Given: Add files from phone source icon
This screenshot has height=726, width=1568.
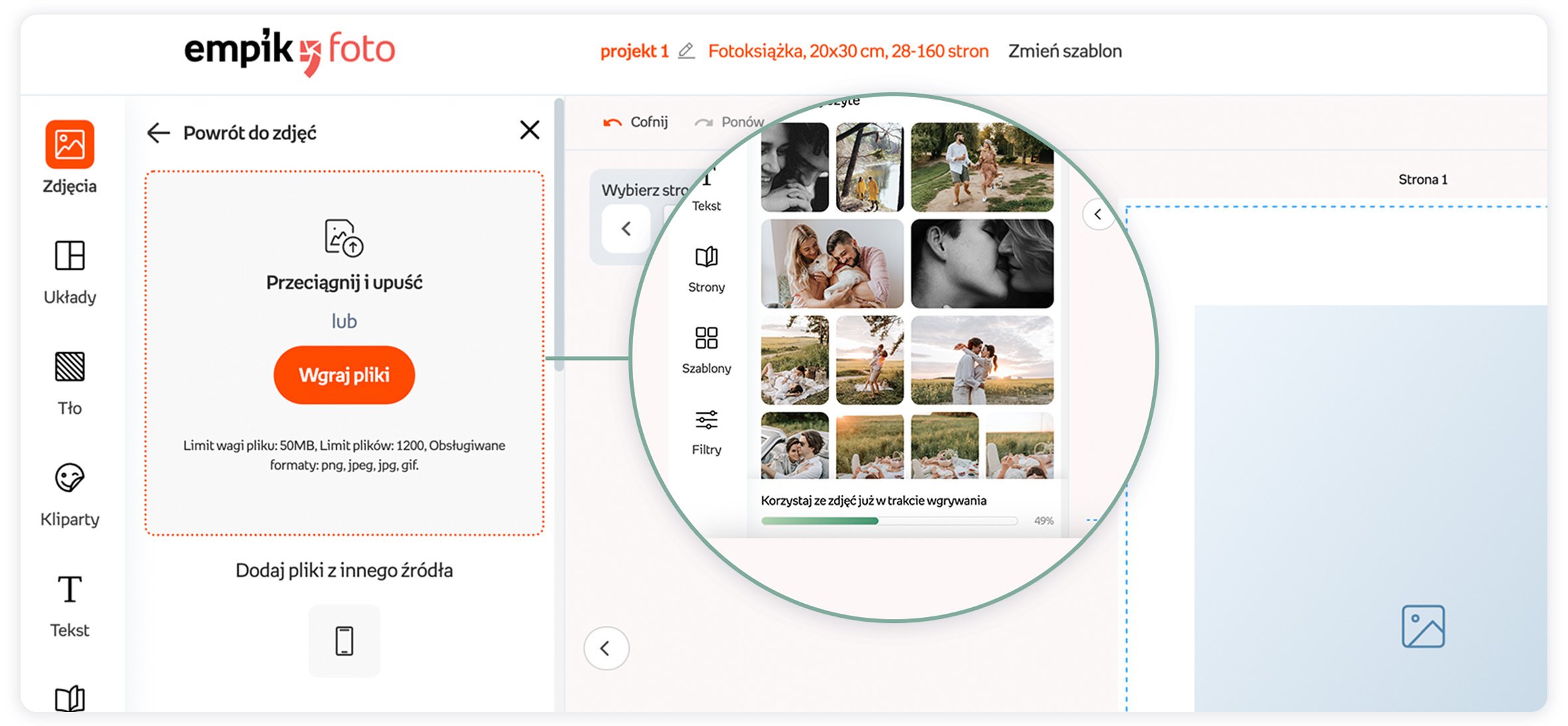Looking at the screenshot, I should click(x=344, y=641).
